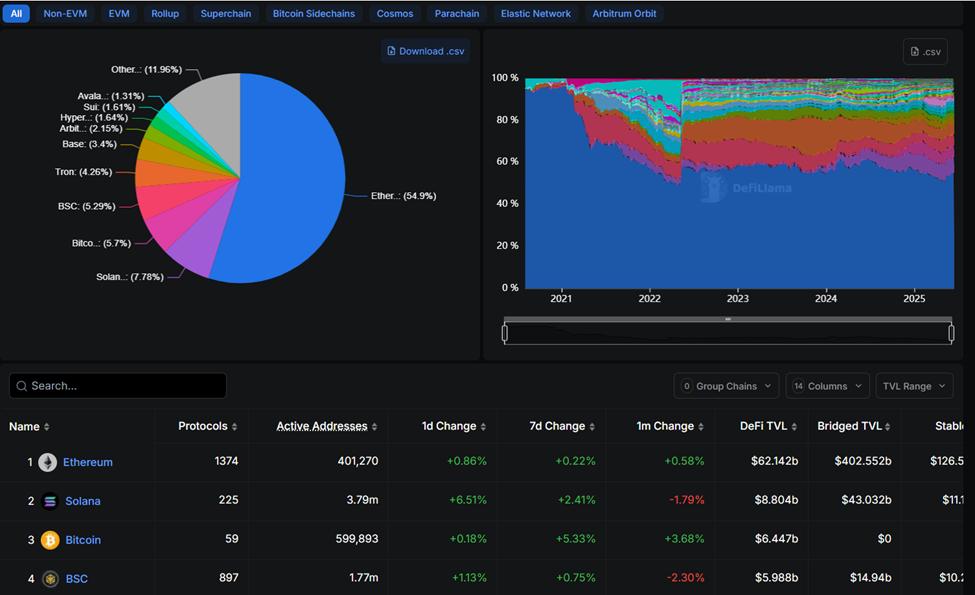The image size is (975, 595).
Task: Select the Cosmos filter tab
Action: point(394,13)
